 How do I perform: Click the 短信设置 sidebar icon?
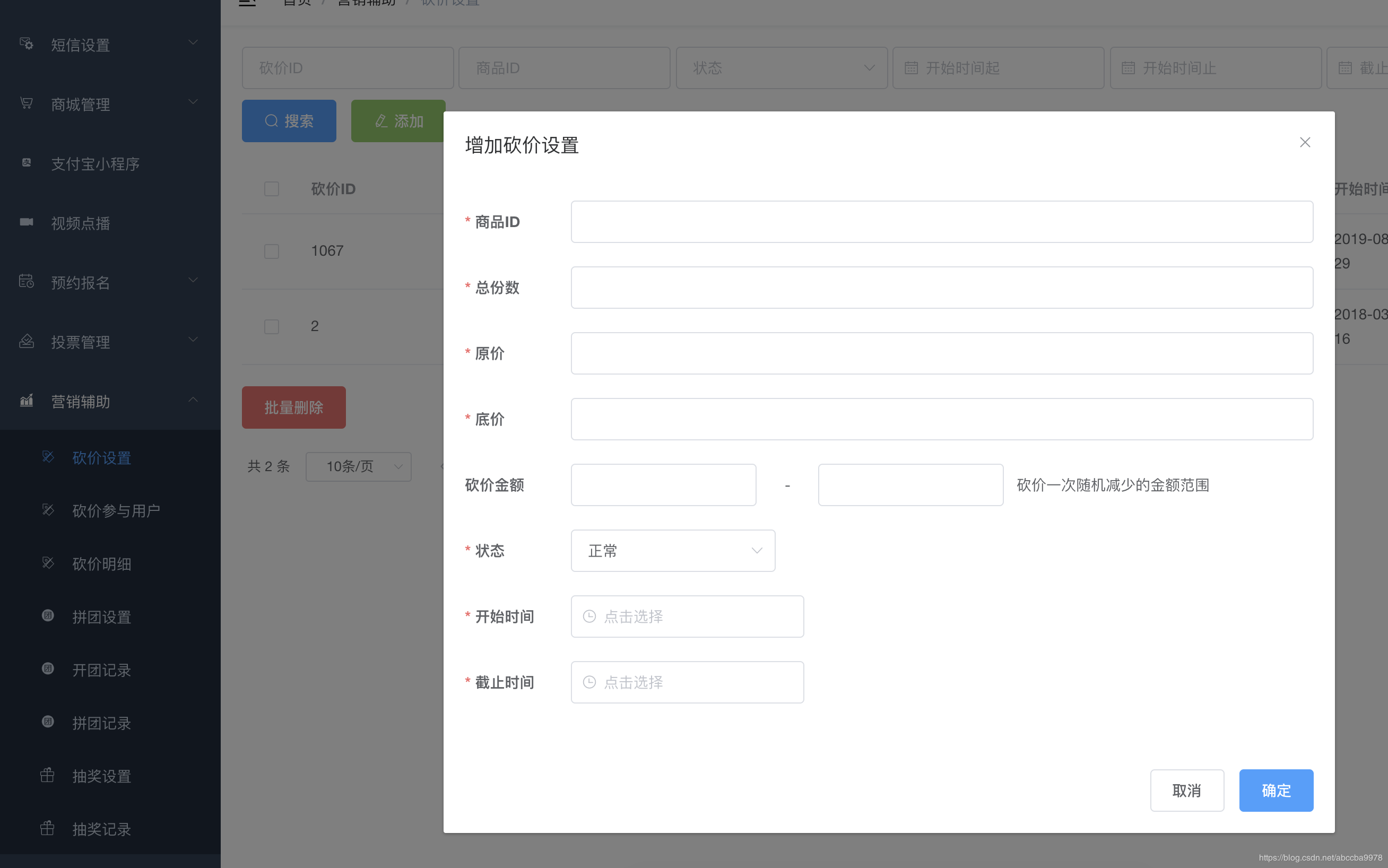point(27,44)
